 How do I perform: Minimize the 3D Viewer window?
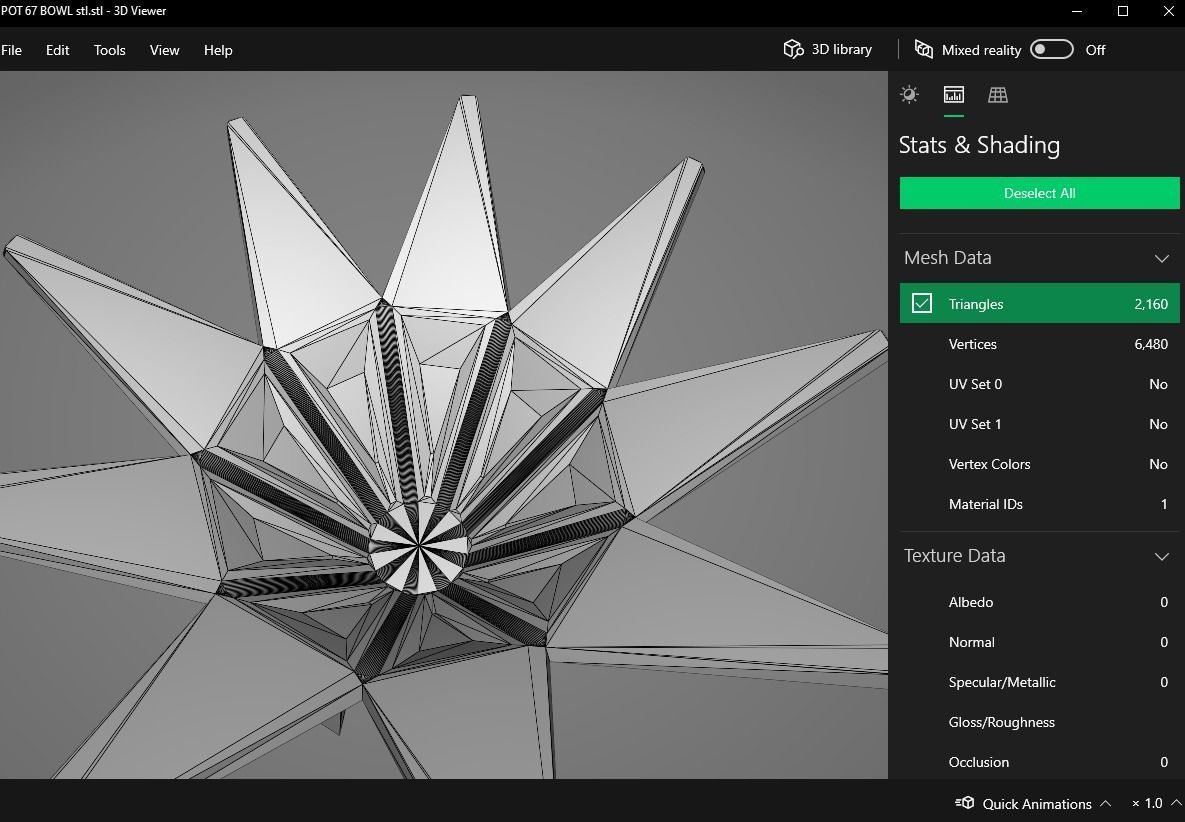point(1078,11)
